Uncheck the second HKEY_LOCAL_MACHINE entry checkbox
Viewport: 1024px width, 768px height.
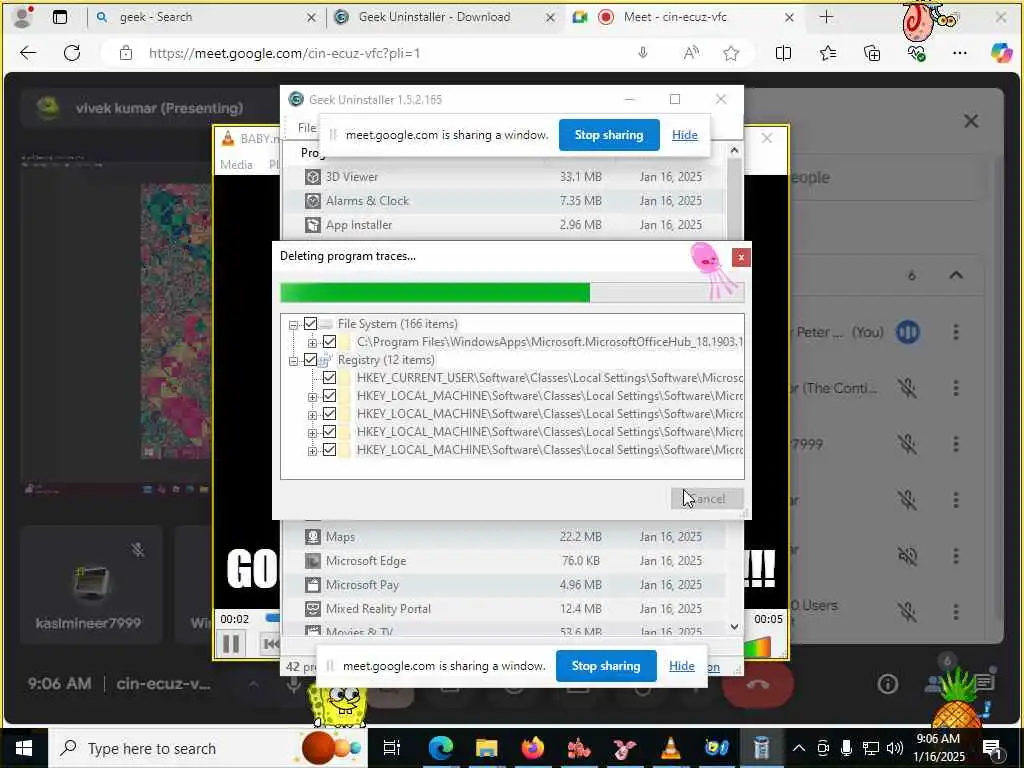[x=329, y=413]
